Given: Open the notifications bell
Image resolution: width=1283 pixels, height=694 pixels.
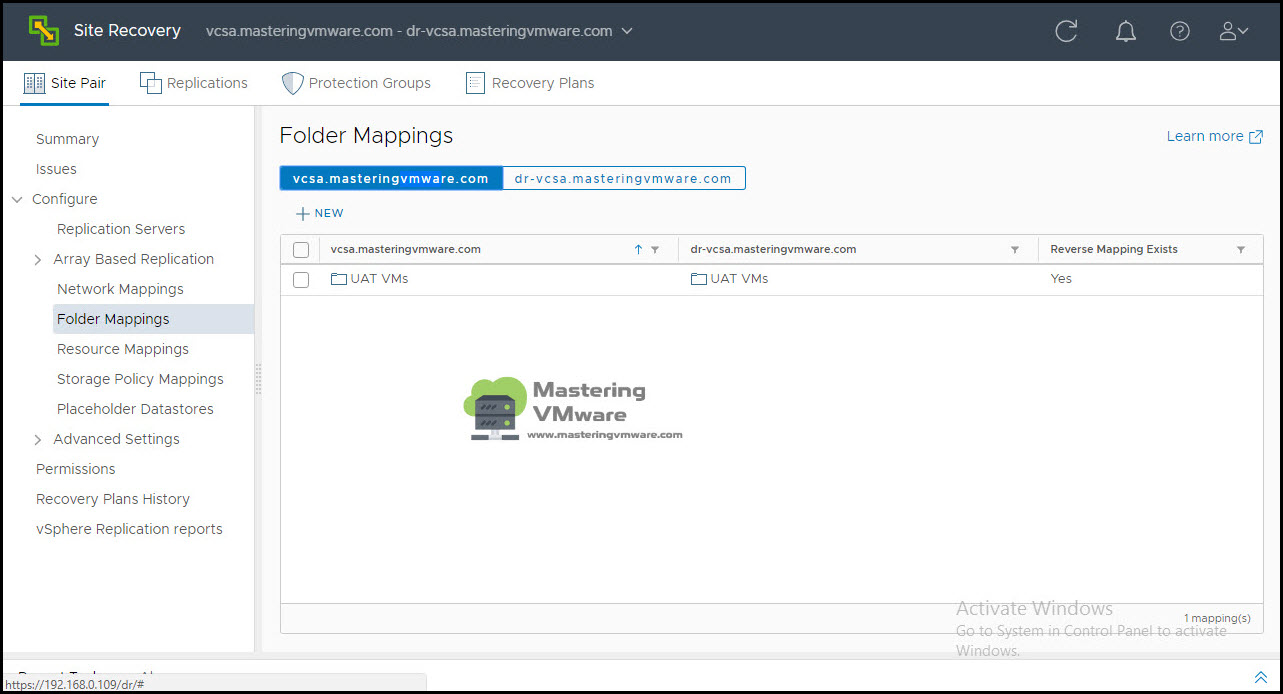Looking at the screenshot, I should [x=1126, y=31].
